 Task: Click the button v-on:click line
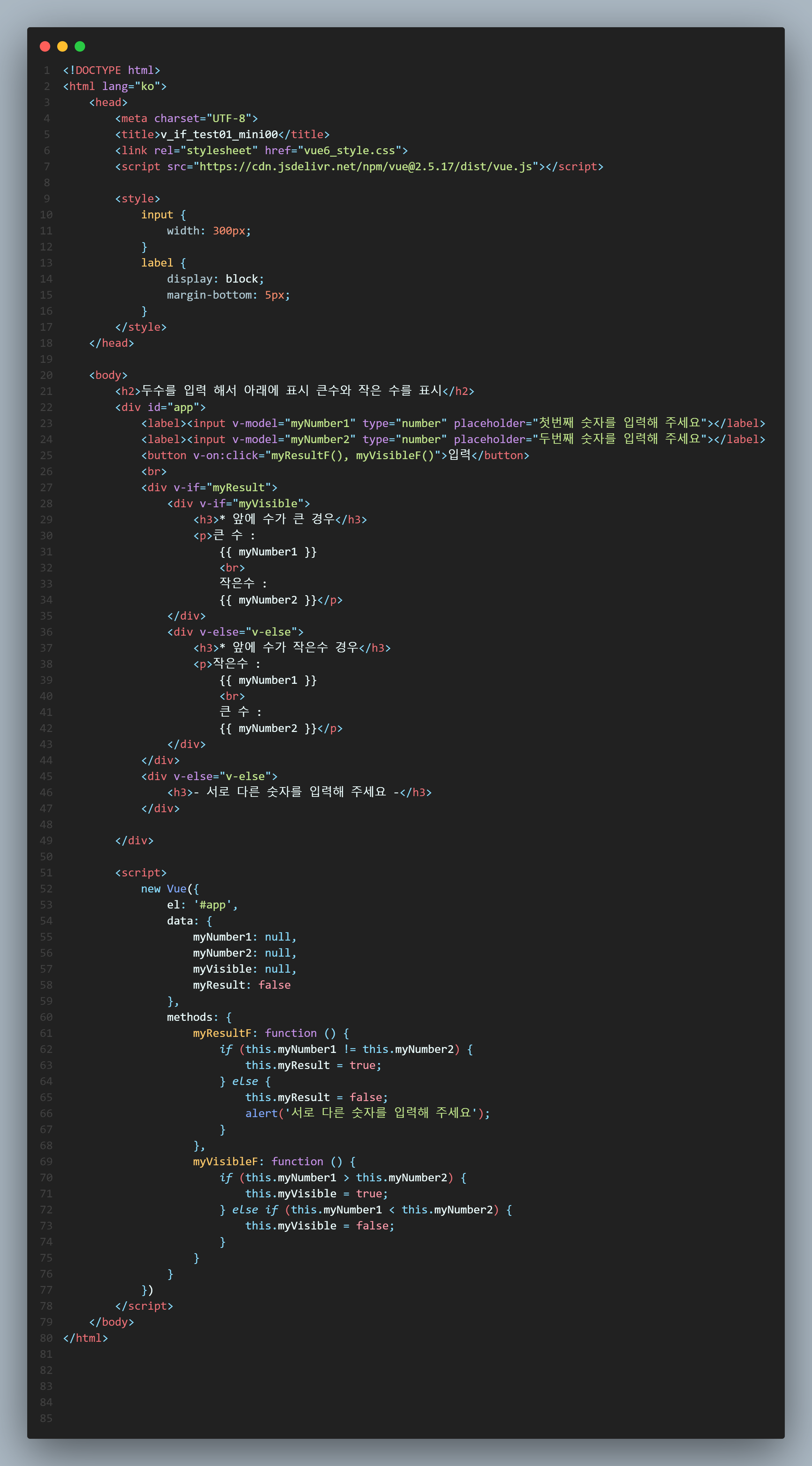[x=335, y=455]
